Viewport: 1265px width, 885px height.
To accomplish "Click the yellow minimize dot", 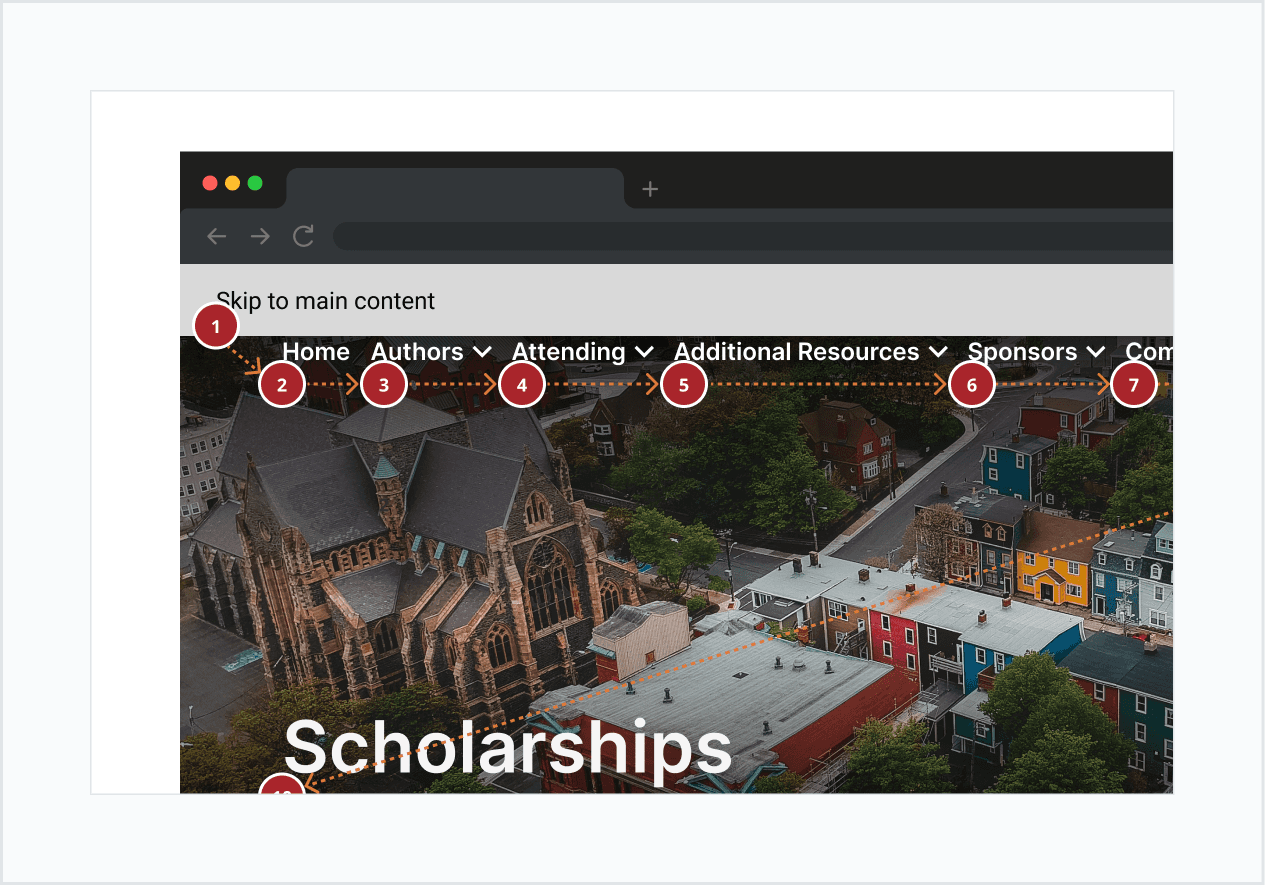I will tap(232, 183).
